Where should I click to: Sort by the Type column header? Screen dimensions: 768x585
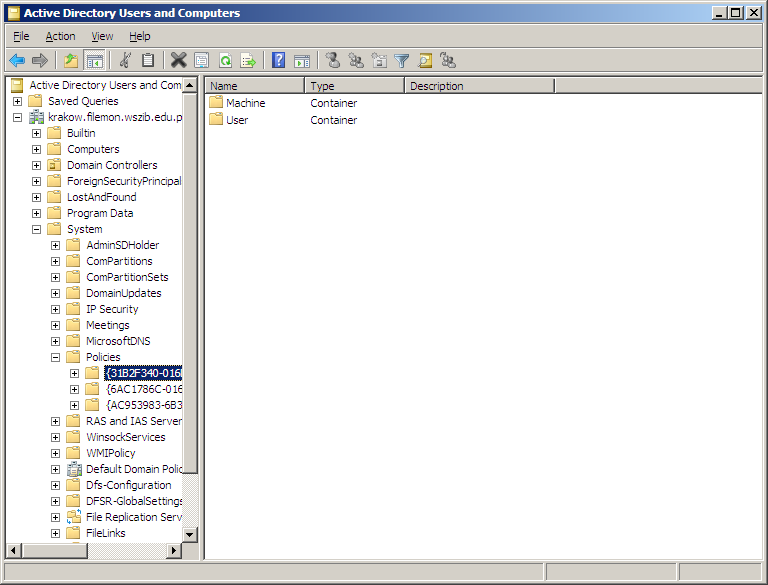(x=355, y=86)
